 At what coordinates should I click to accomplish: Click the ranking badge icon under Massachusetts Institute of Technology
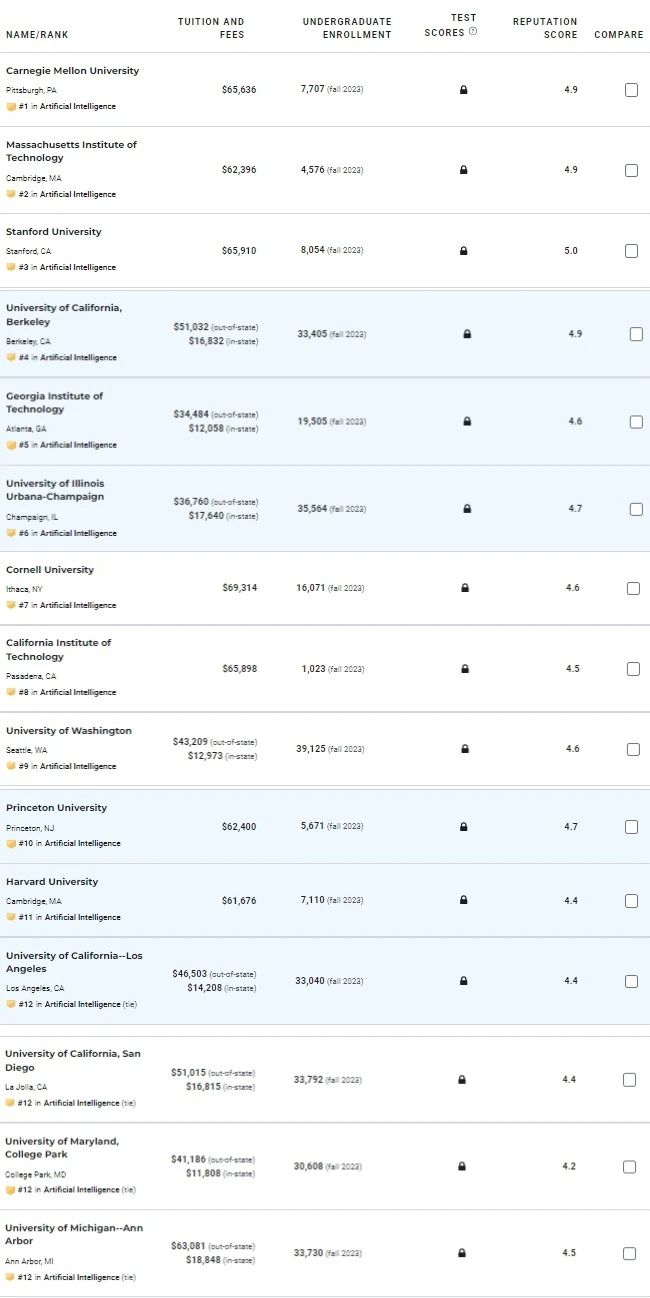coord(11,194)
